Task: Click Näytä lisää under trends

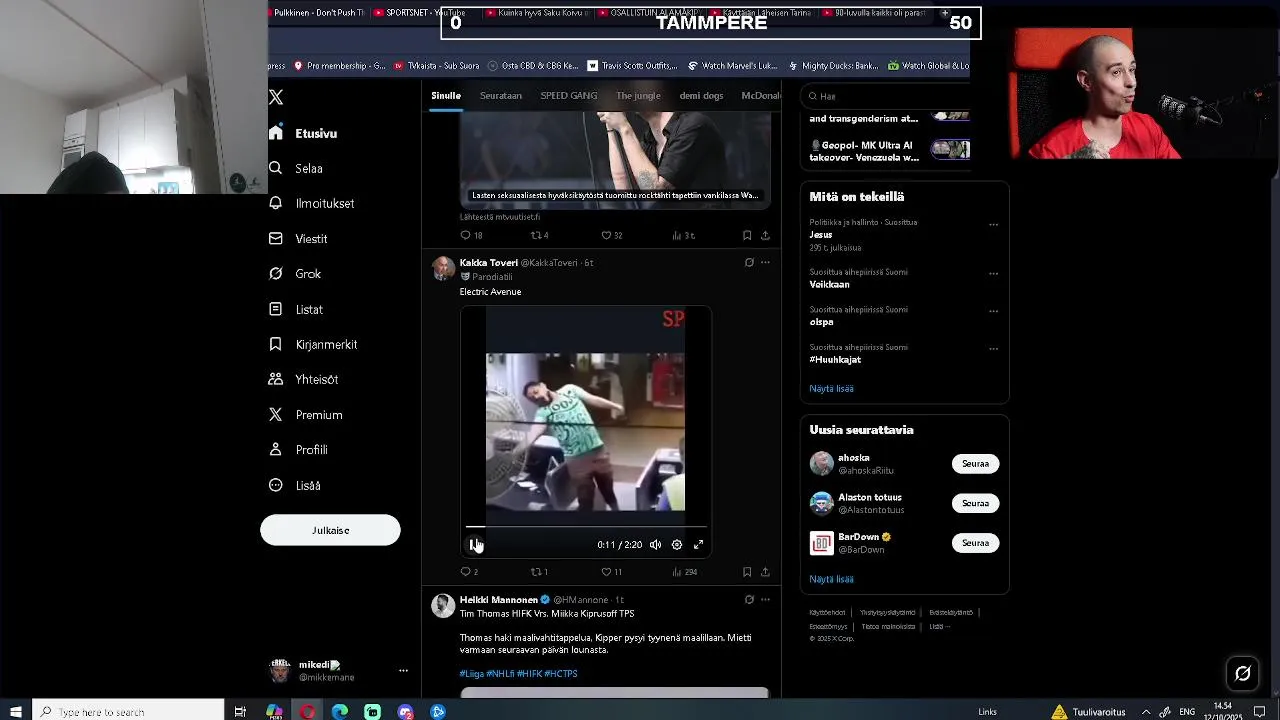Action: [x=831, y=388]
